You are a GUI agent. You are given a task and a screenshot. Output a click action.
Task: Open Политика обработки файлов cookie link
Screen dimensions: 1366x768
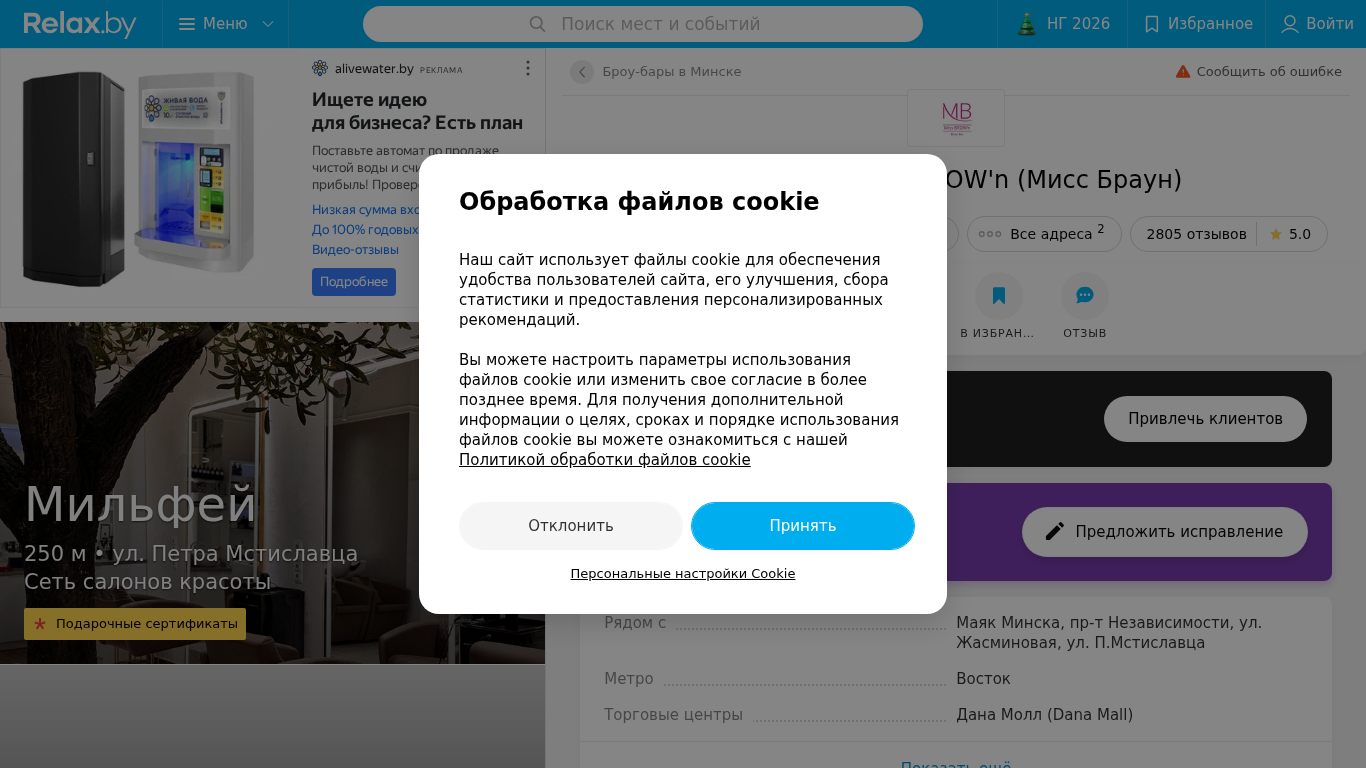pos(604,460)
